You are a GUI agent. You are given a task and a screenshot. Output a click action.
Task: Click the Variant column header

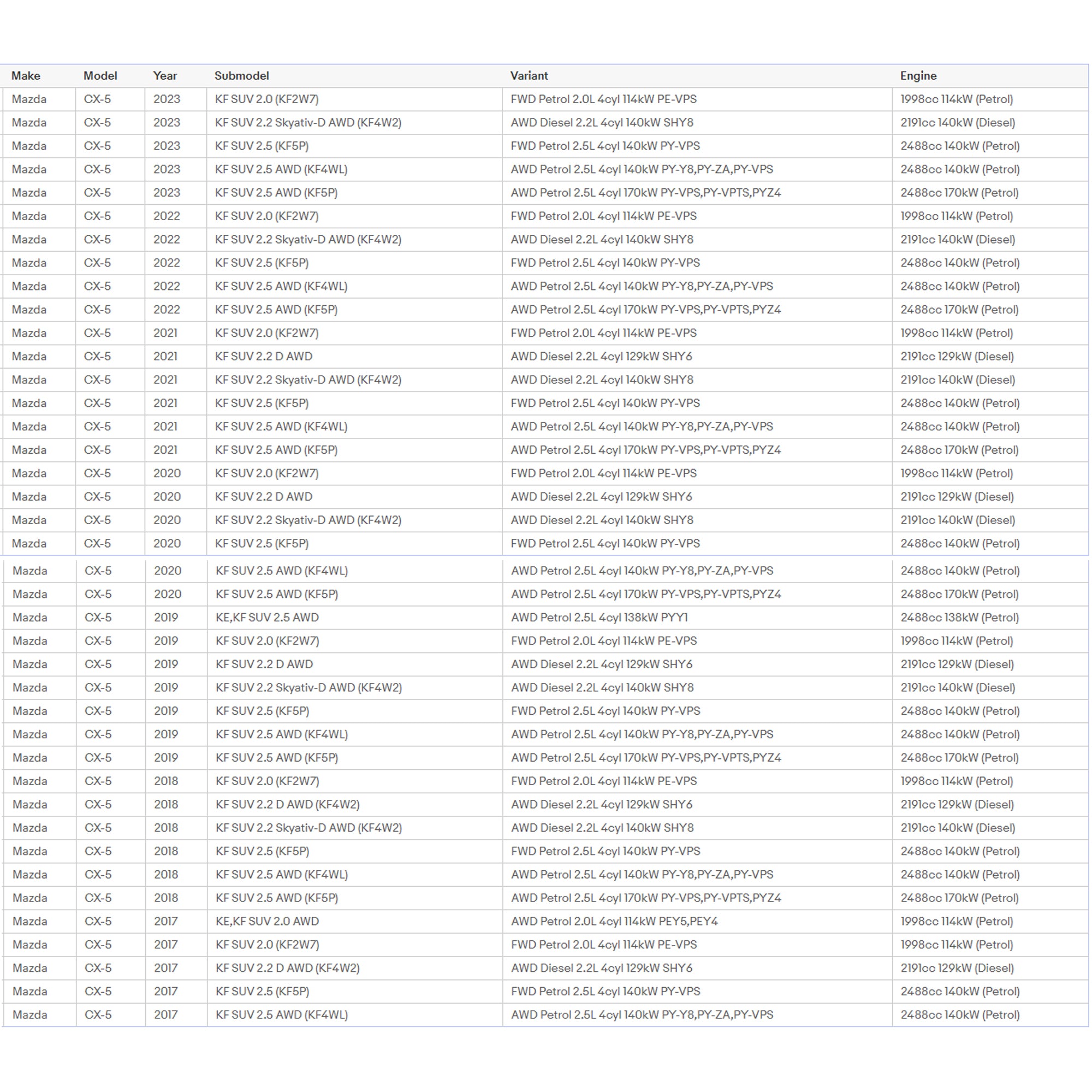[529, 76]
